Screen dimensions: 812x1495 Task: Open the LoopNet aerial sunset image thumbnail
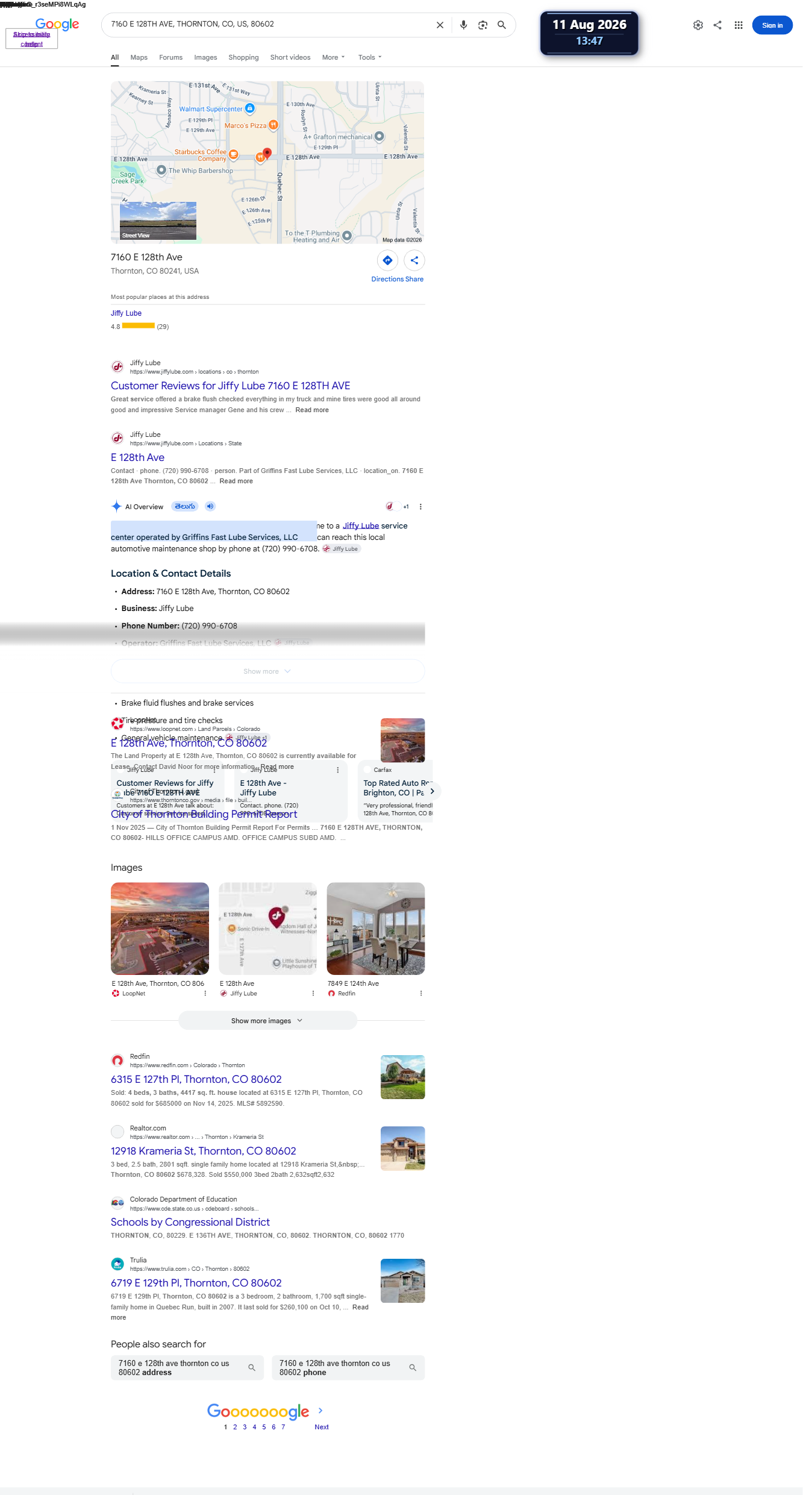pyautogui.click(x=160, y=929)
